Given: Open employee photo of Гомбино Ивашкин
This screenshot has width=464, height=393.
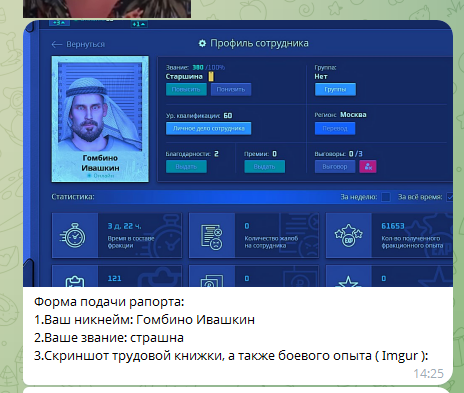Looking at the screenshot, I should (100, 107).
